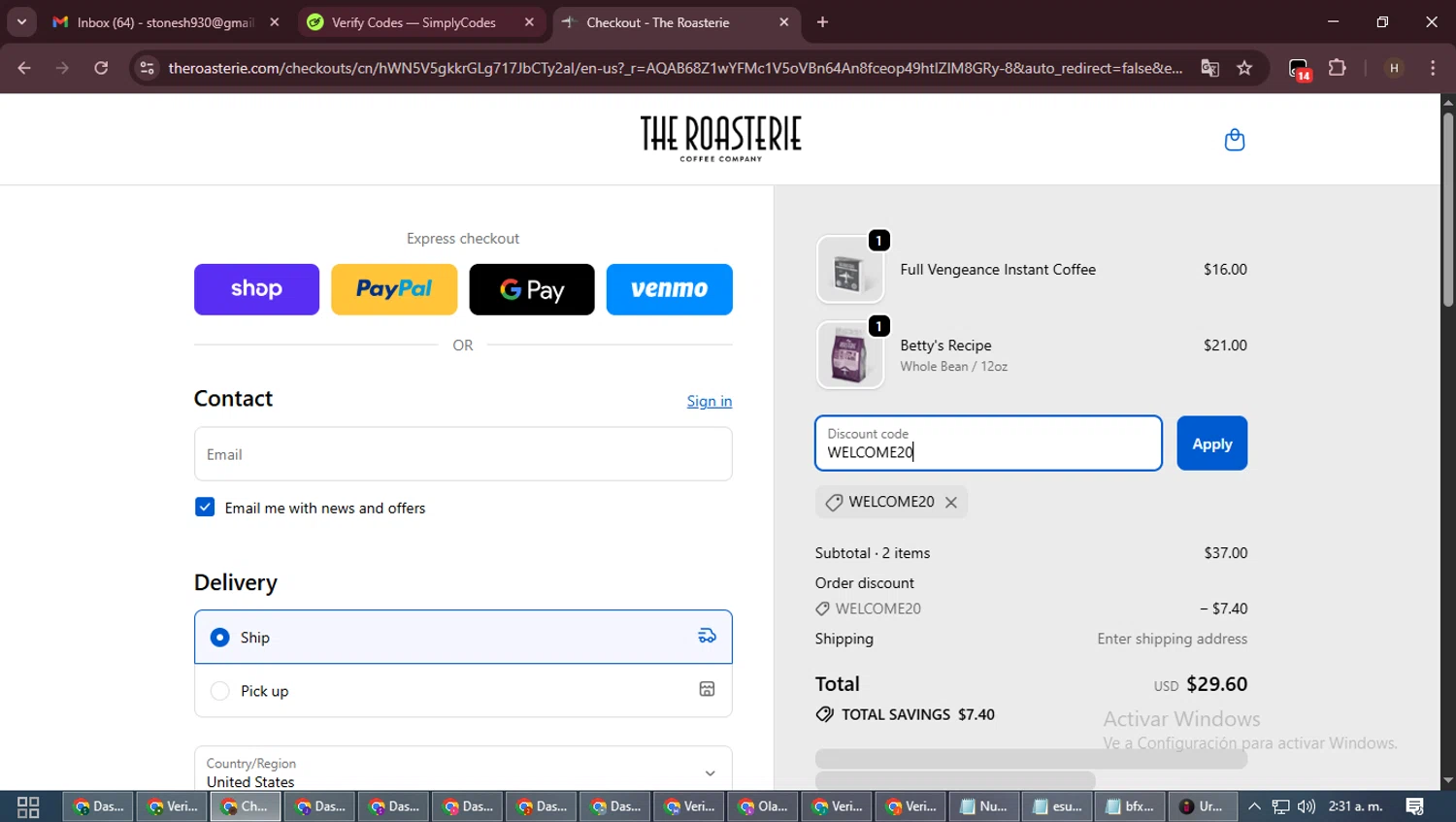Click the Betty's Recipe product thumbnail
Screen dimensions: 1456x822
[x=850, y=355]
